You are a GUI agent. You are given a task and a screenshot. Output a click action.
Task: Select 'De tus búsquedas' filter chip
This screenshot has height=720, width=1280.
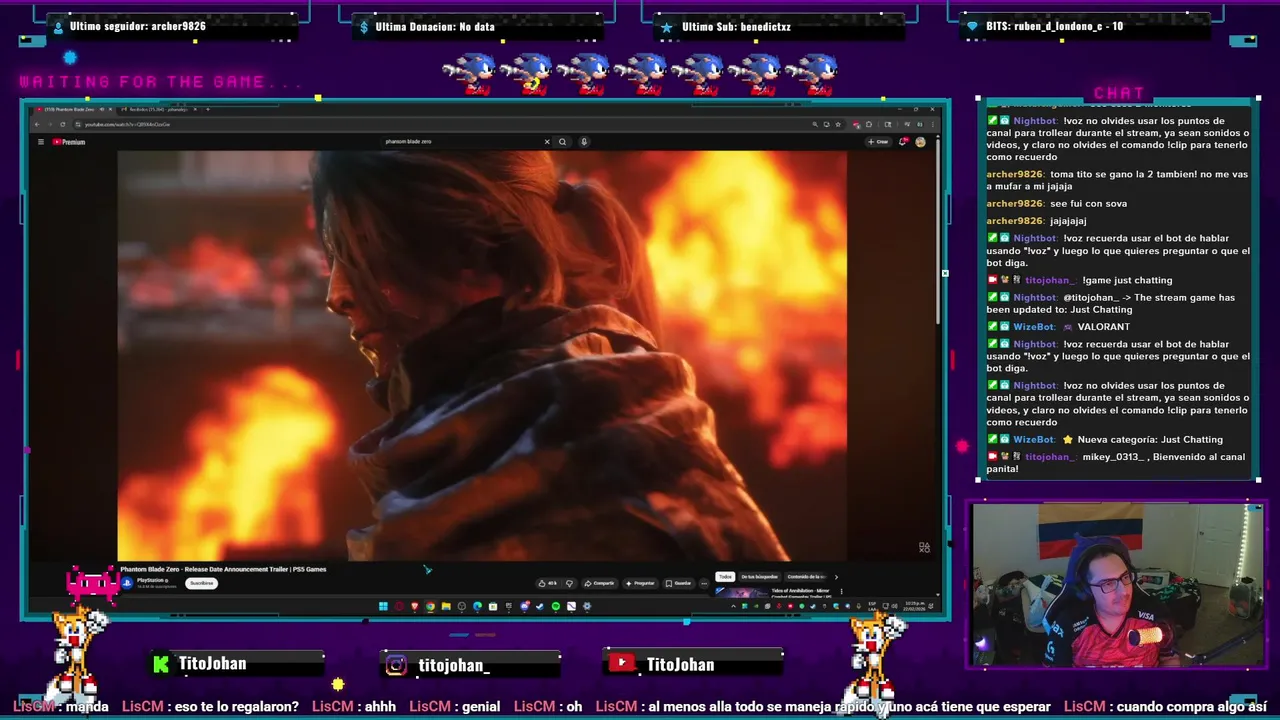(x=759, y=577)
